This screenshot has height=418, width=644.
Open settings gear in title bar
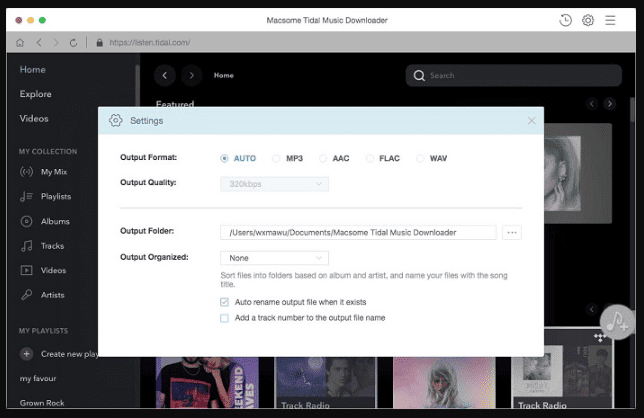coord(588,20)
